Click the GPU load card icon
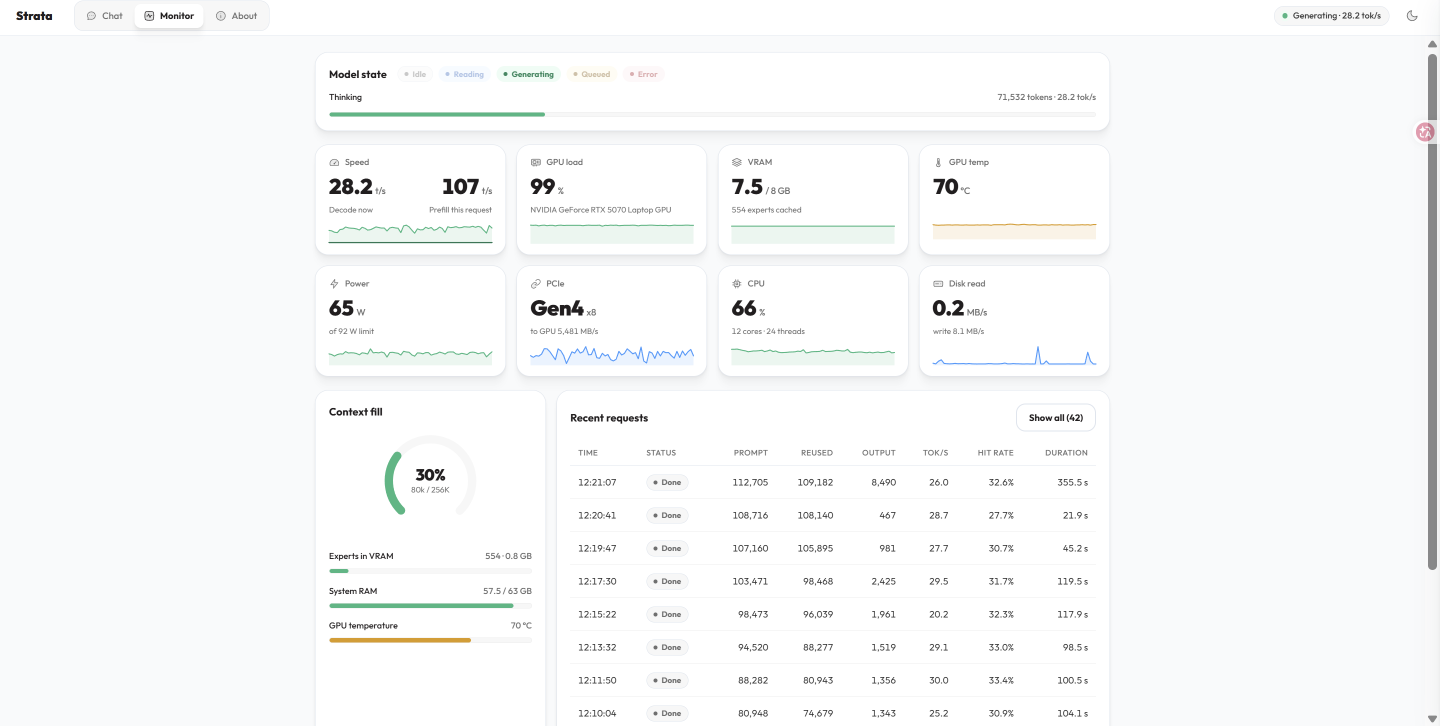This screenshot has width=1440, height=726. pyautogui.click(x=536, y=162)
